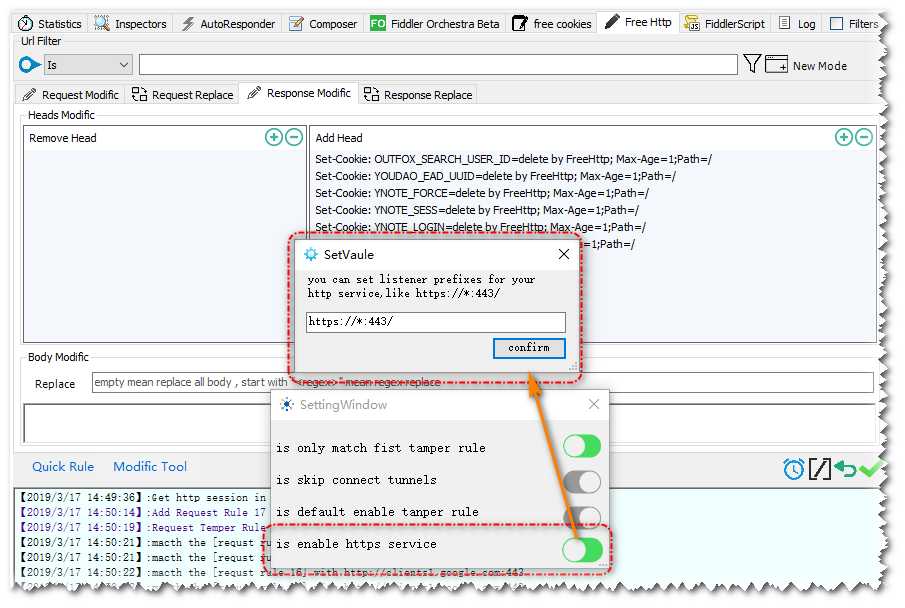905x608 pixels.
Task: Switch to Response Replace tab
Action: tap(418, 95)
